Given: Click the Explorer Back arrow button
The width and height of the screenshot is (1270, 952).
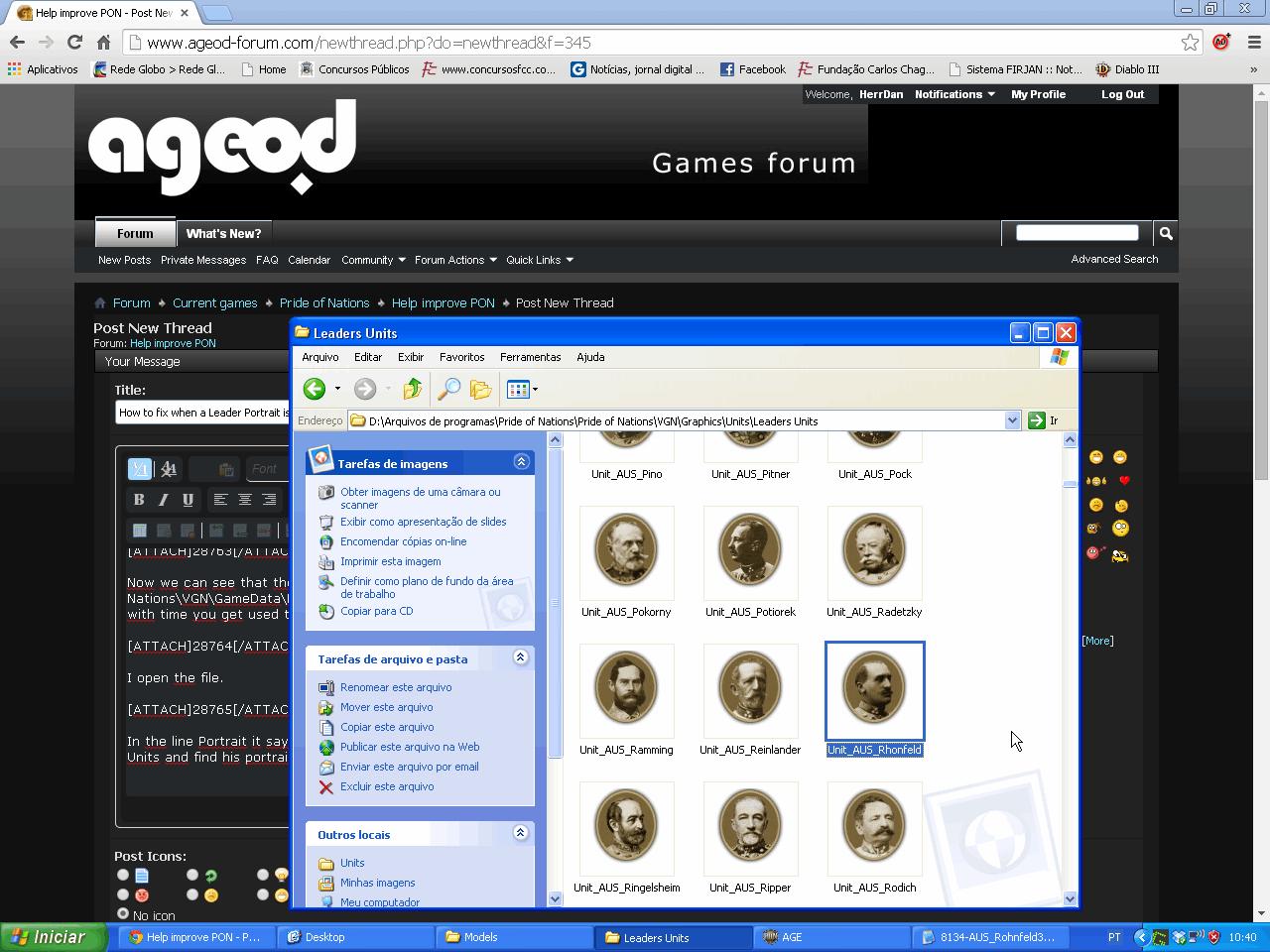Looking at the screenshot, I should 315,390.
